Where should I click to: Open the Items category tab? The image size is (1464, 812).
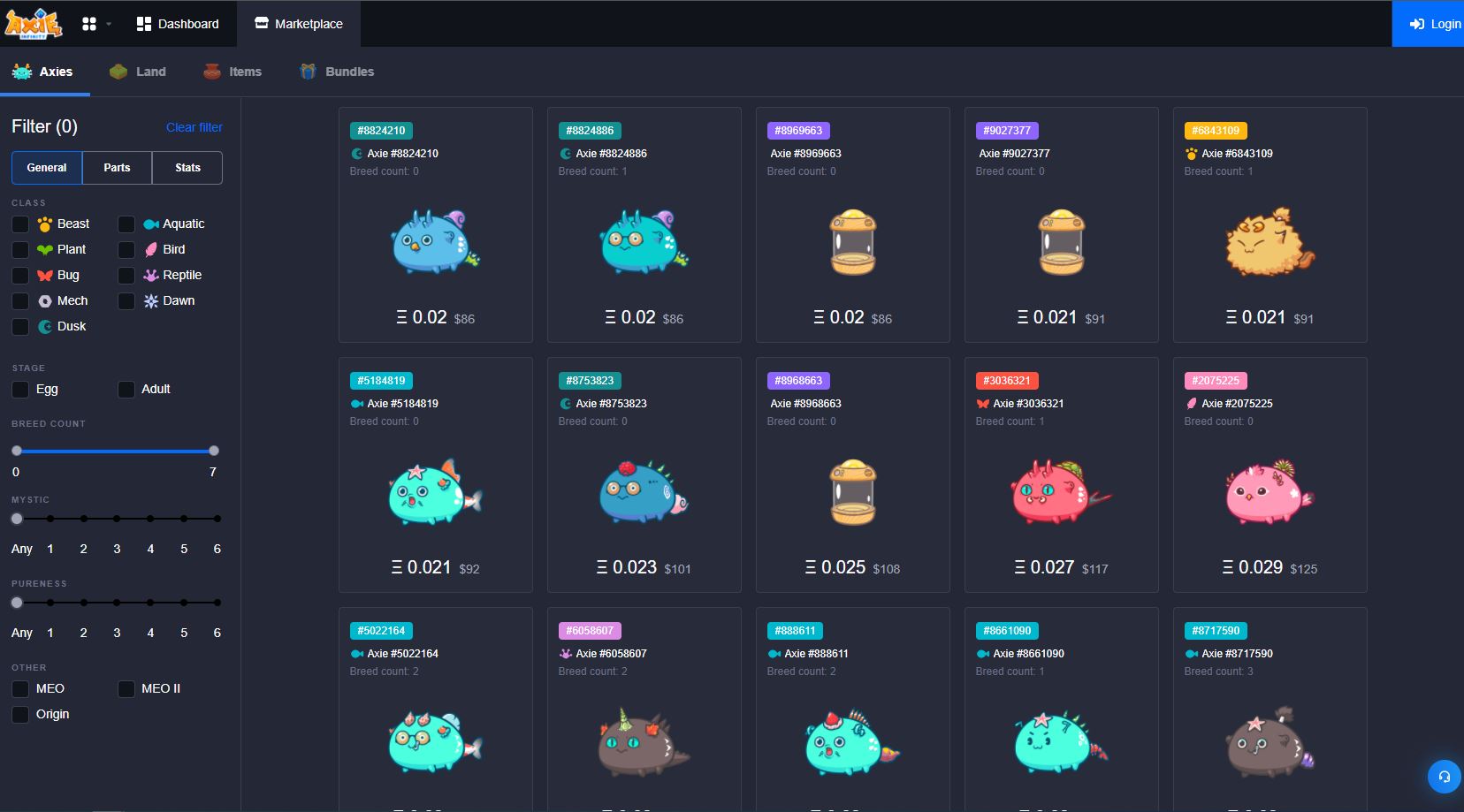point(233,72)
